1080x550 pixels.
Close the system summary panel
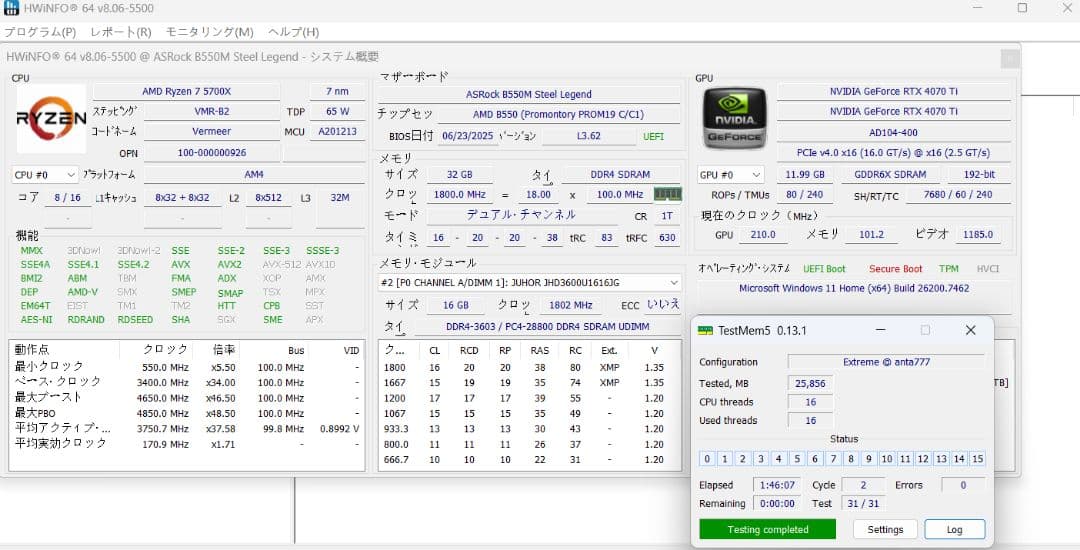click(x=1010, y=59)
